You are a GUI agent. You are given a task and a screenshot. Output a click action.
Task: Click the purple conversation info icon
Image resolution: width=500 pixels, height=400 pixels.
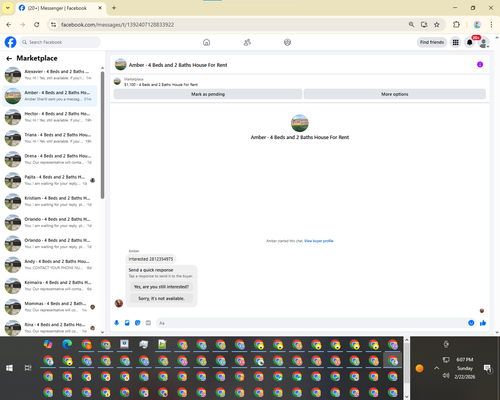(x=480, y=64)
